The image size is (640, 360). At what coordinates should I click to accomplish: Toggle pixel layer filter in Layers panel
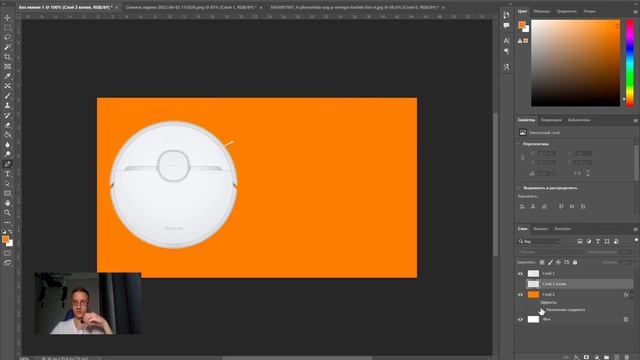580,242
